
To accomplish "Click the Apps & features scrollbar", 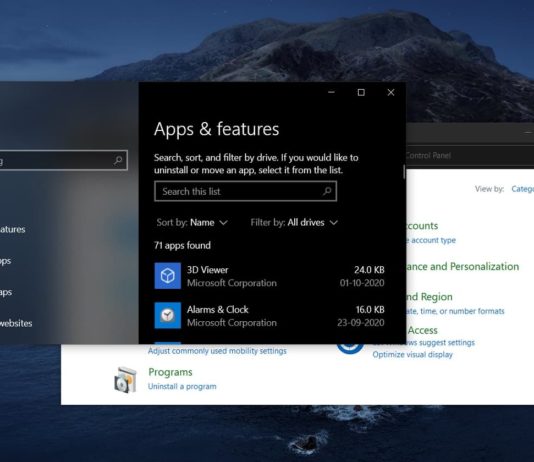I will tap(404, 172).
